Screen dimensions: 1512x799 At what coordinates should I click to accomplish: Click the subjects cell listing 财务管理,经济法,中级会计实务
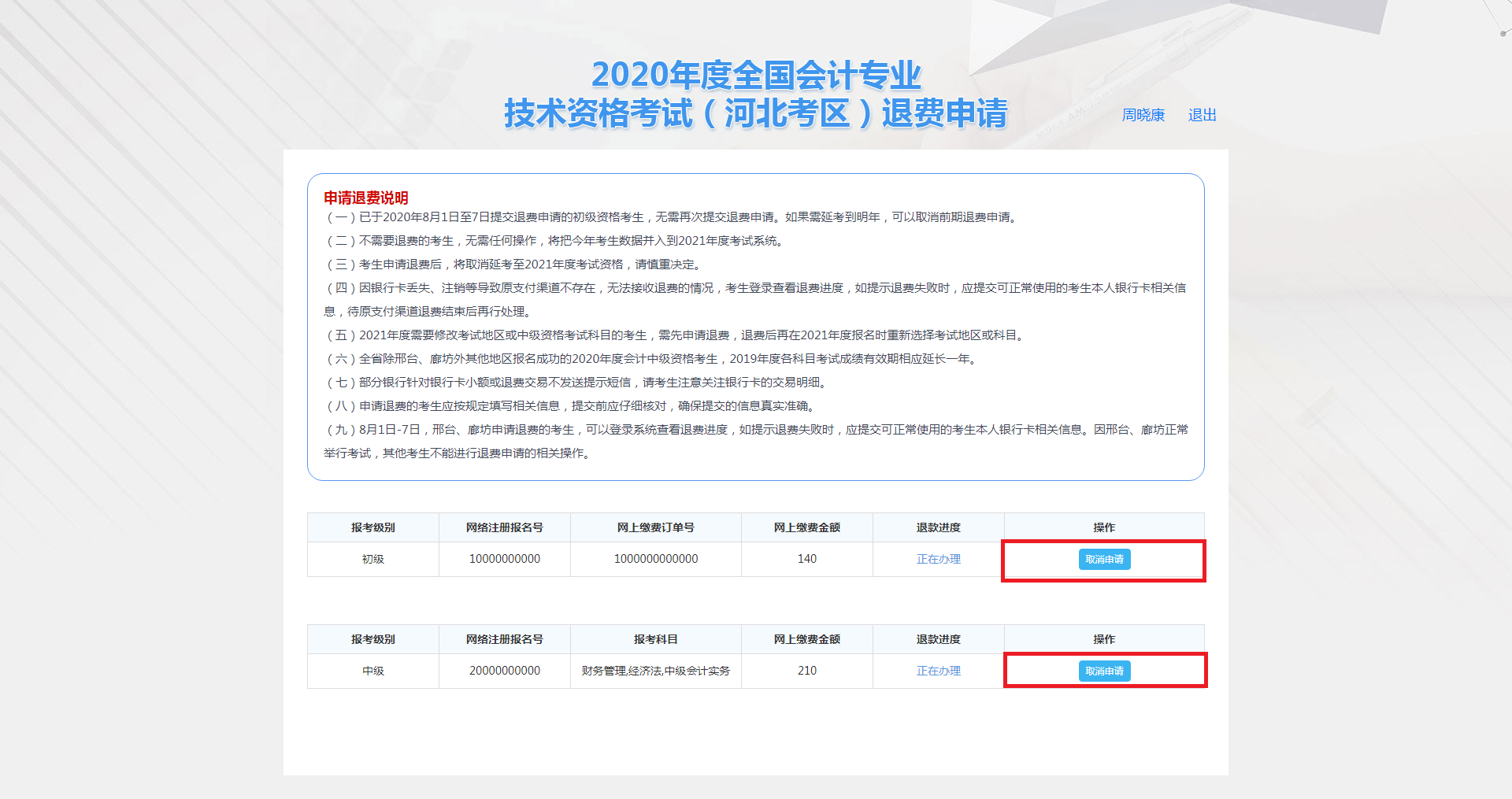655,671
